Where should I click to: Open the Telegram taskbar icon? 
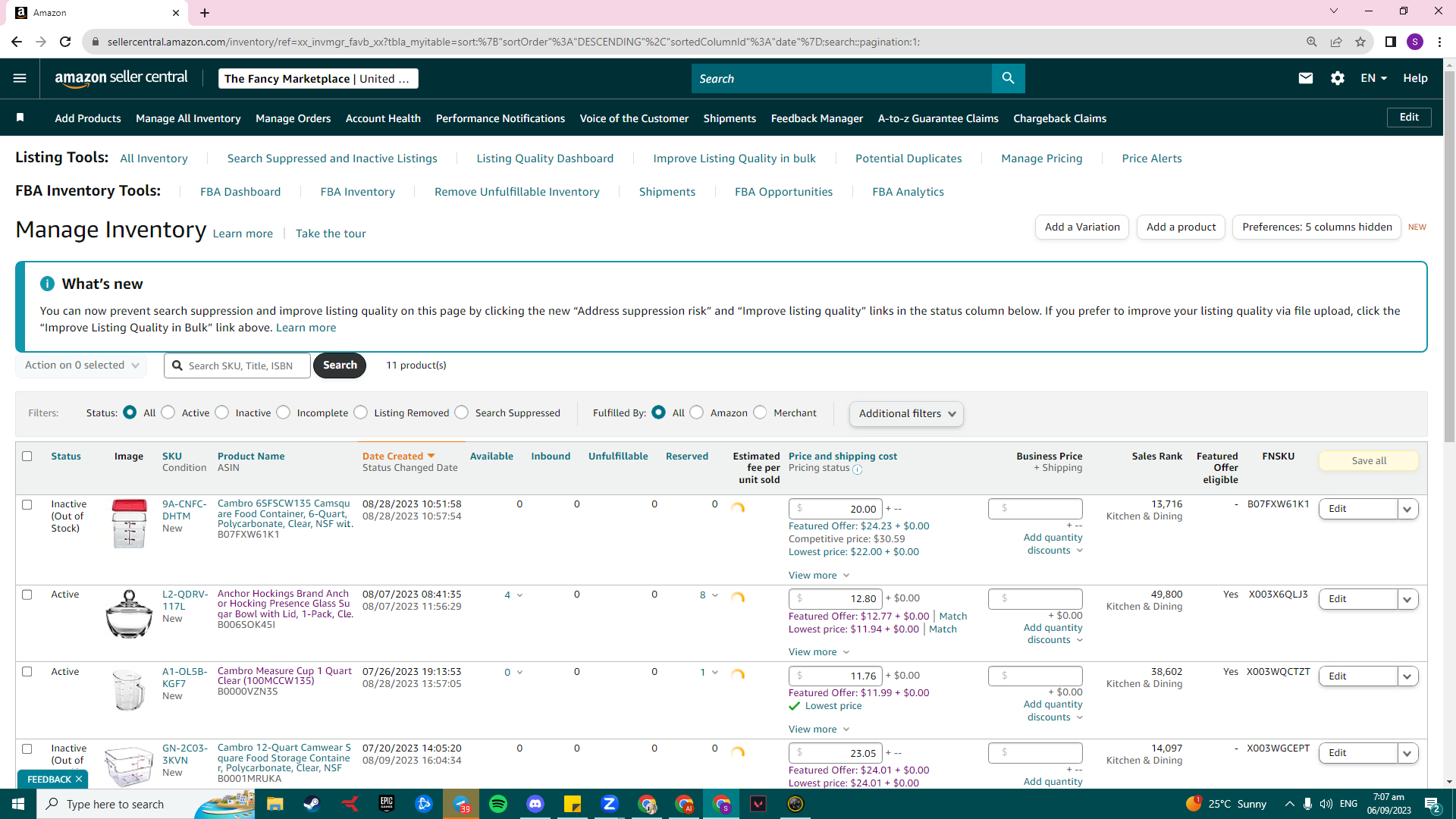coord(461,804)
